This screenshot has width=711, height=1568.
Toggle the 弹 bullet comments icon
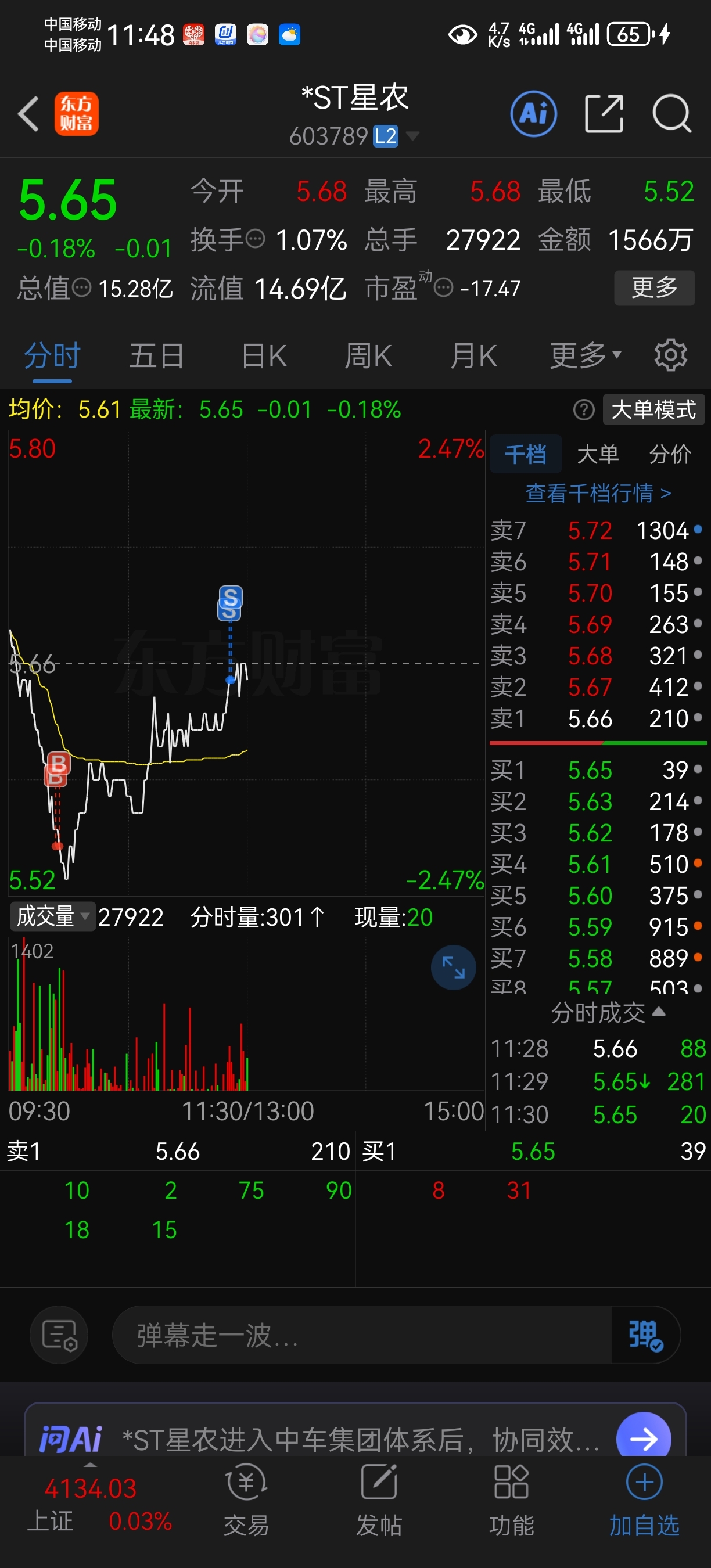click(645, 1335)
